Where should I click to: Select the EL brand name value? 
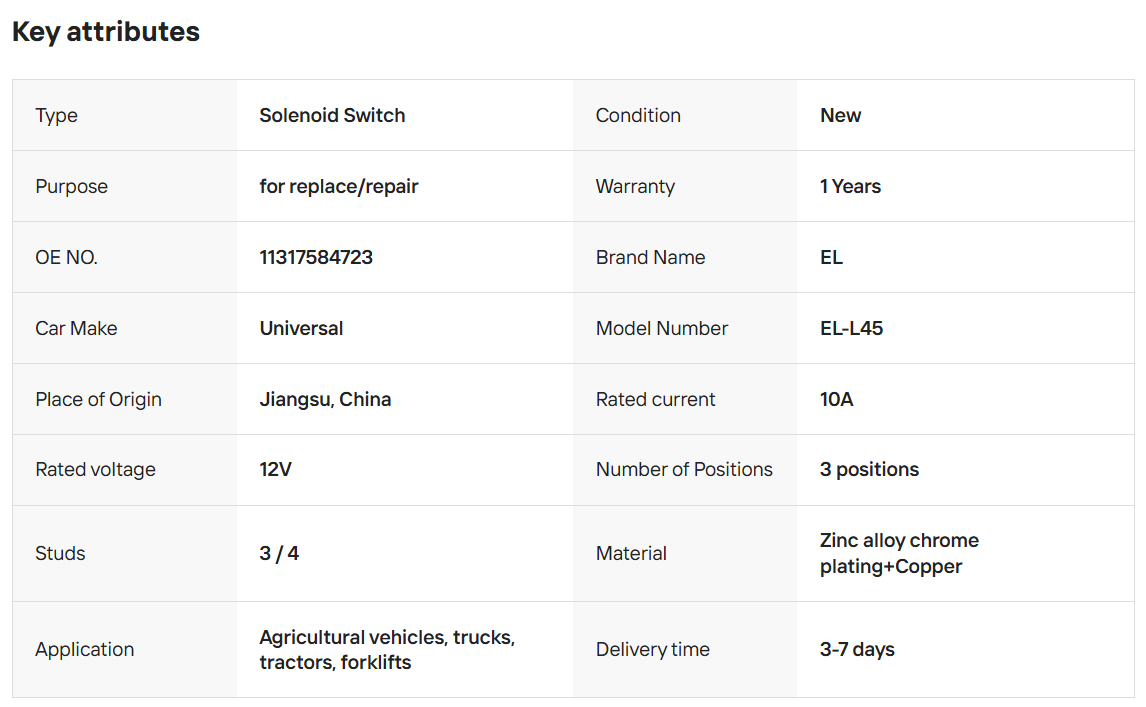click(x=831, y=257)
